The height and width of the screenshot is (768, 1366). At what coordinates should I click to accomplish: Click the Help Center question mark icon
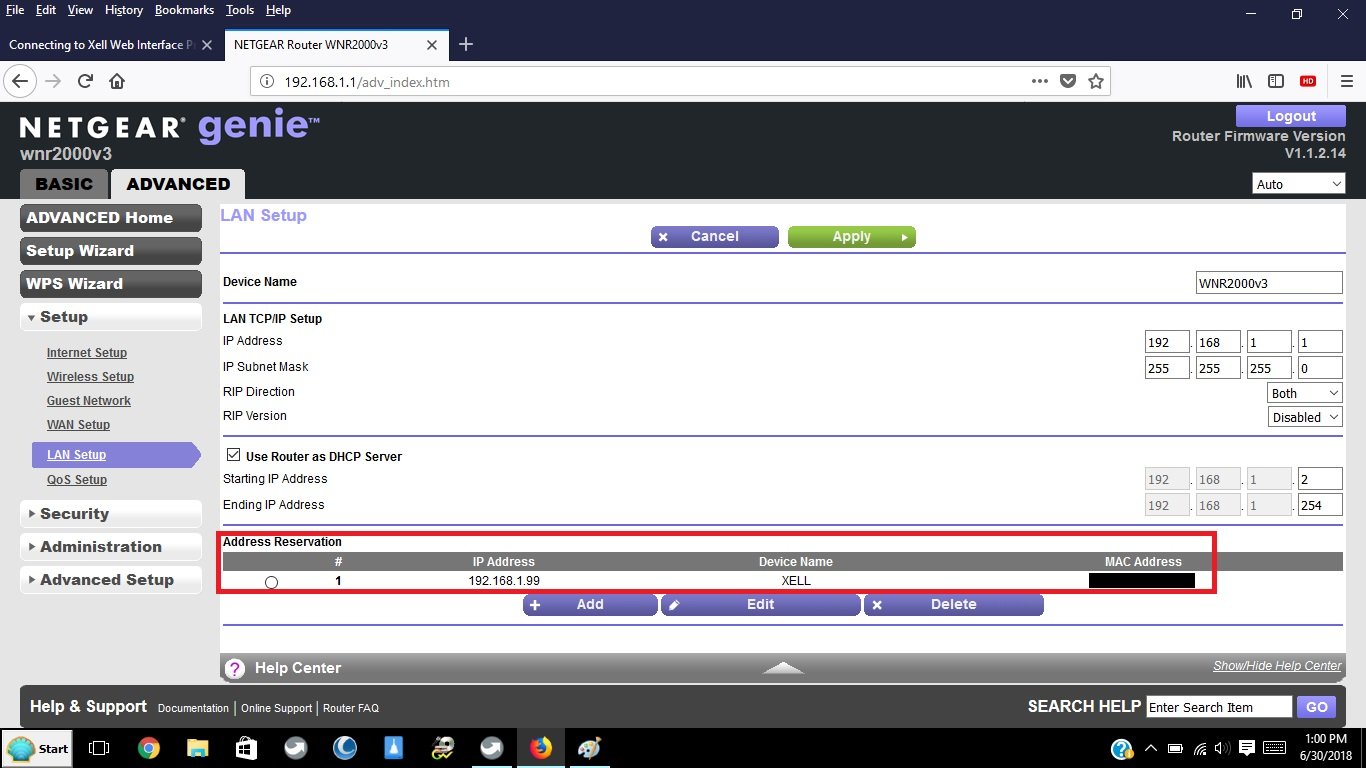235,668
